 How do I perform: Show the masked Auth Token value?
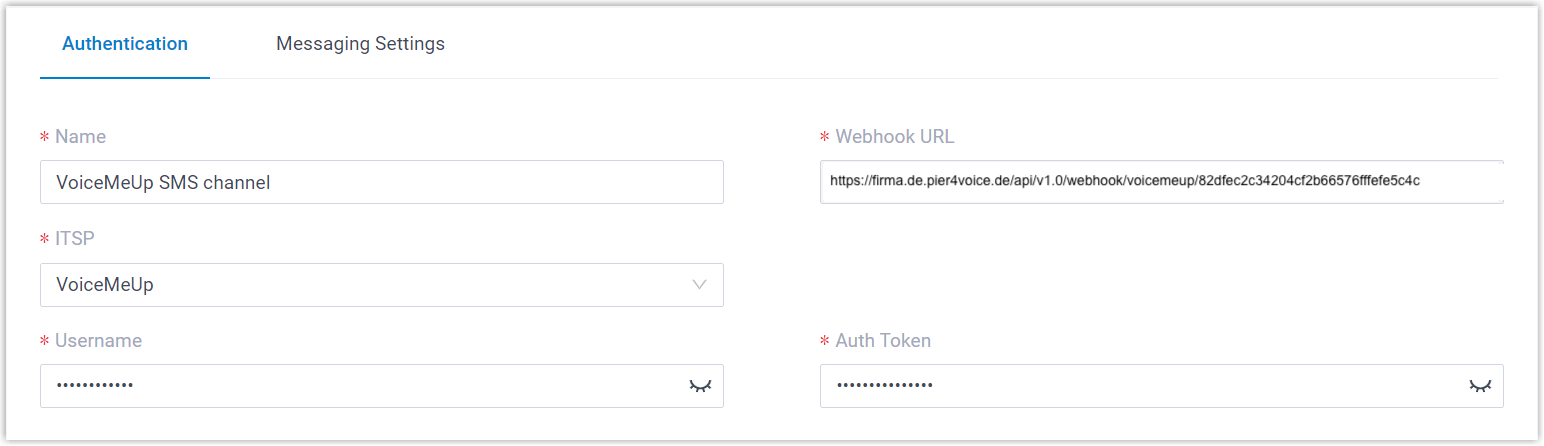coord(1480,386)
